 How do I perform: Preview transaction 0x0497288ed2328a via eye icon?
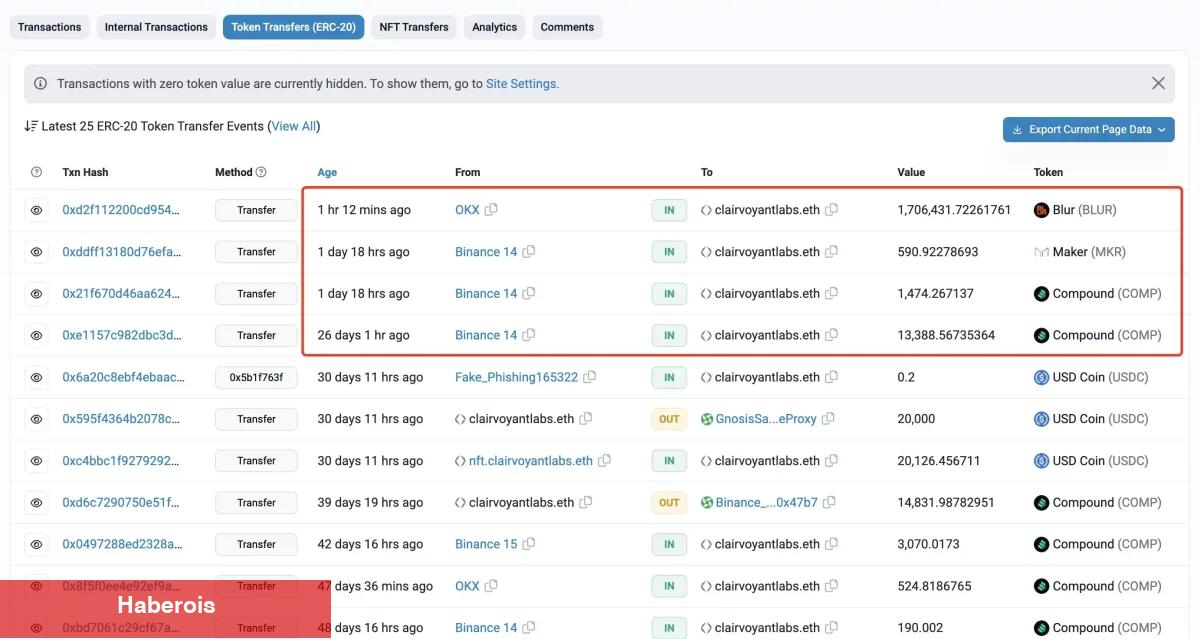pos(37,545)
